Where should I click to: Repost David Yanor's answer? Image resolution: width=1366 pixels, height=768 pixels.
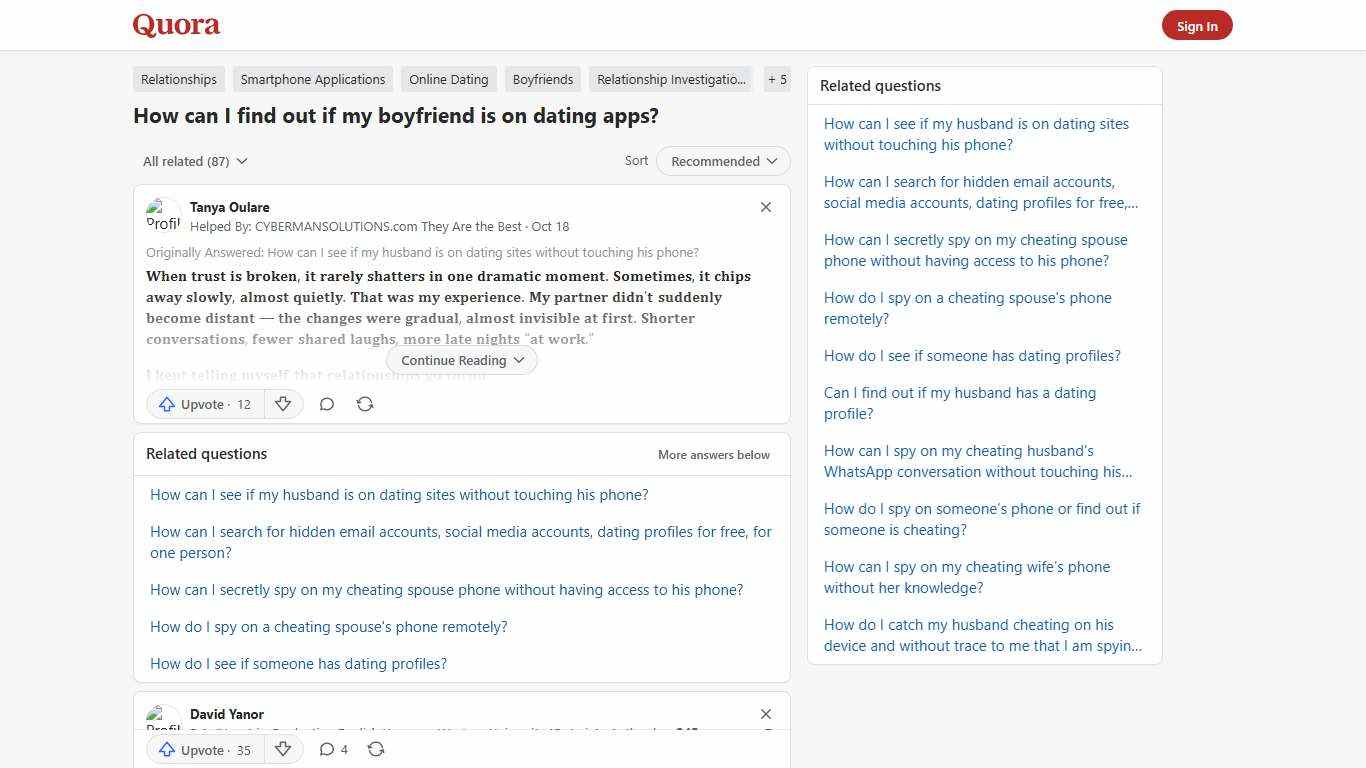coord(376,749)
